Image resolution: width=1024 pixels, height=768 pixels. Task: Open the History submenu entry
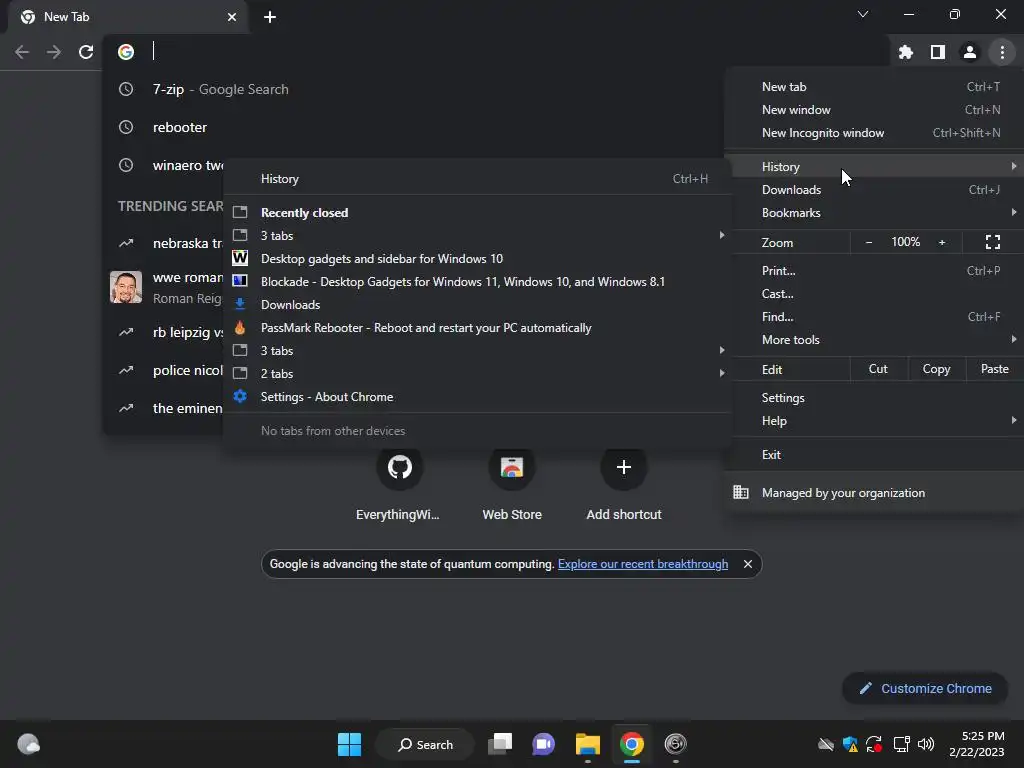(x=874, y=167)
